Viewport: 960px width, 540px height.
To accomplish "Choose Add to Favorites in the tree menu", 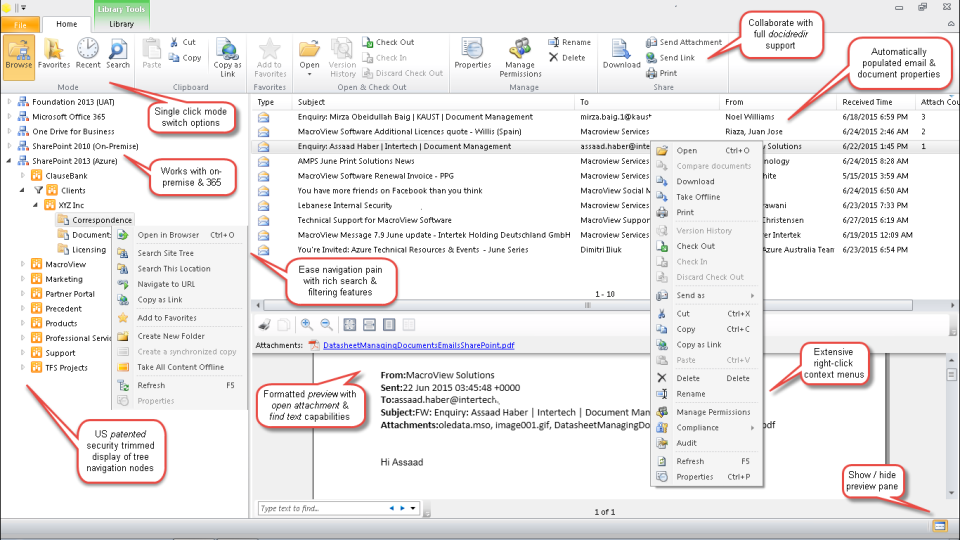I will [x=180, y=318].
